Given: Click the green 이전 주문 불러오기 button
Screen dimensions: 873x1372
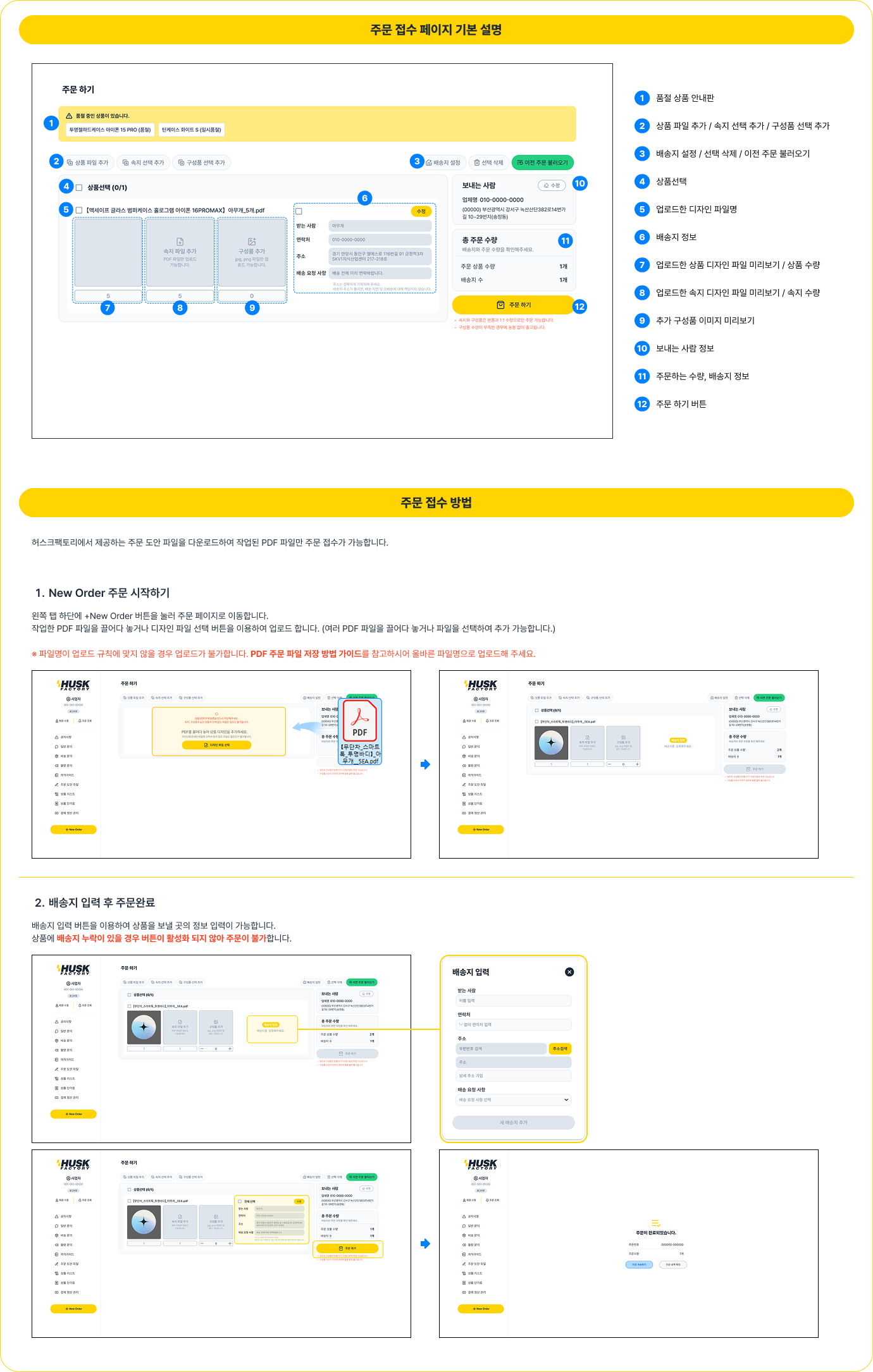Looking at the screenshot, I should [542, 162].
